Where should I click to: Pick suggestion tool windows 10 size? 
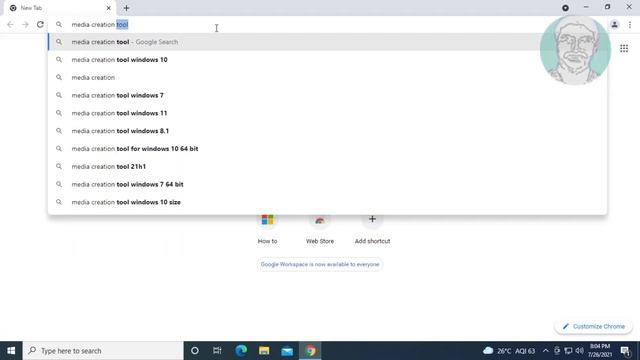pyautogui.click(x=327, y=202)
